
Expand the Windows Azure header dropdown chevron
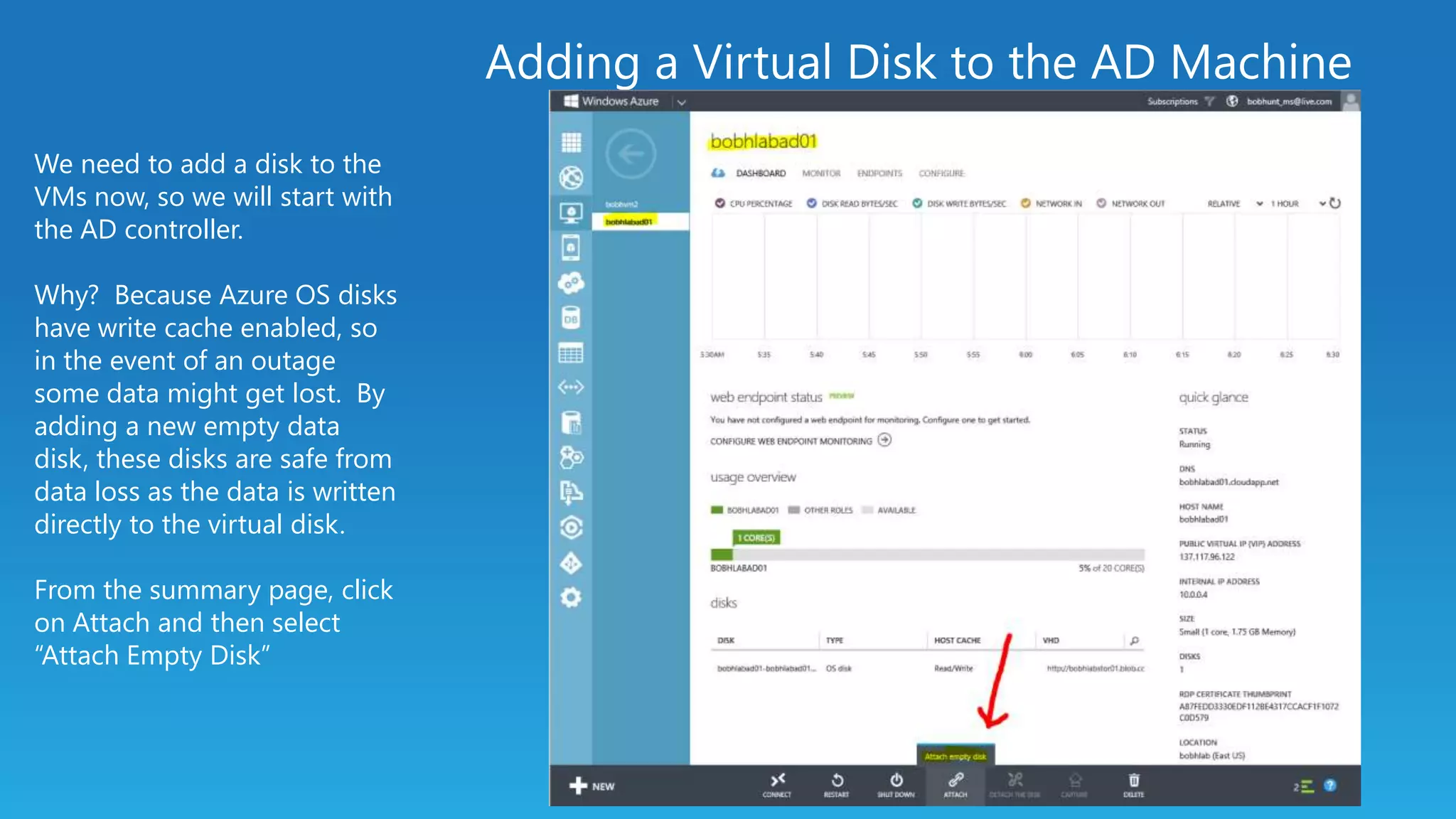pos(682,102)
